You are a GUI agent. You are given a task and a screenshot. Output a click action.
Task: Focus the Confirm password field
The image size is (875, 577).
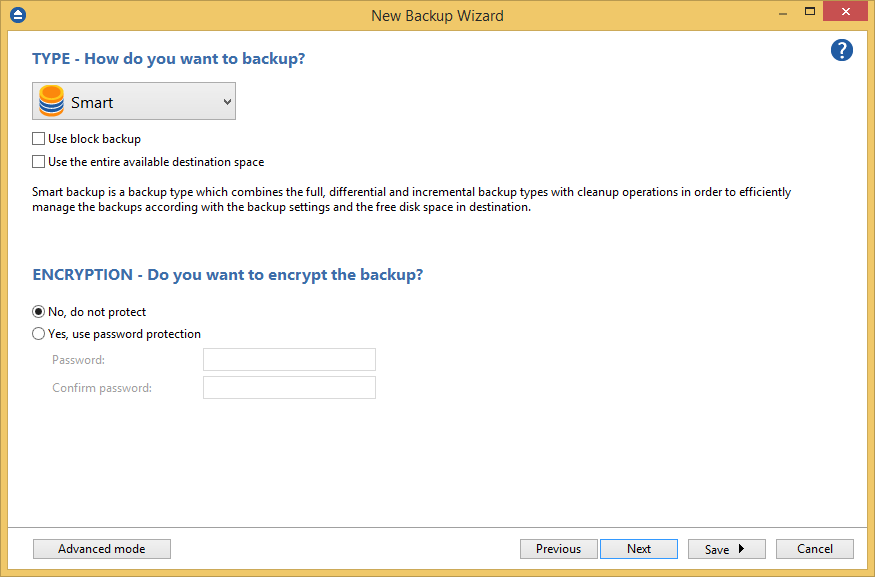[289, 388]
